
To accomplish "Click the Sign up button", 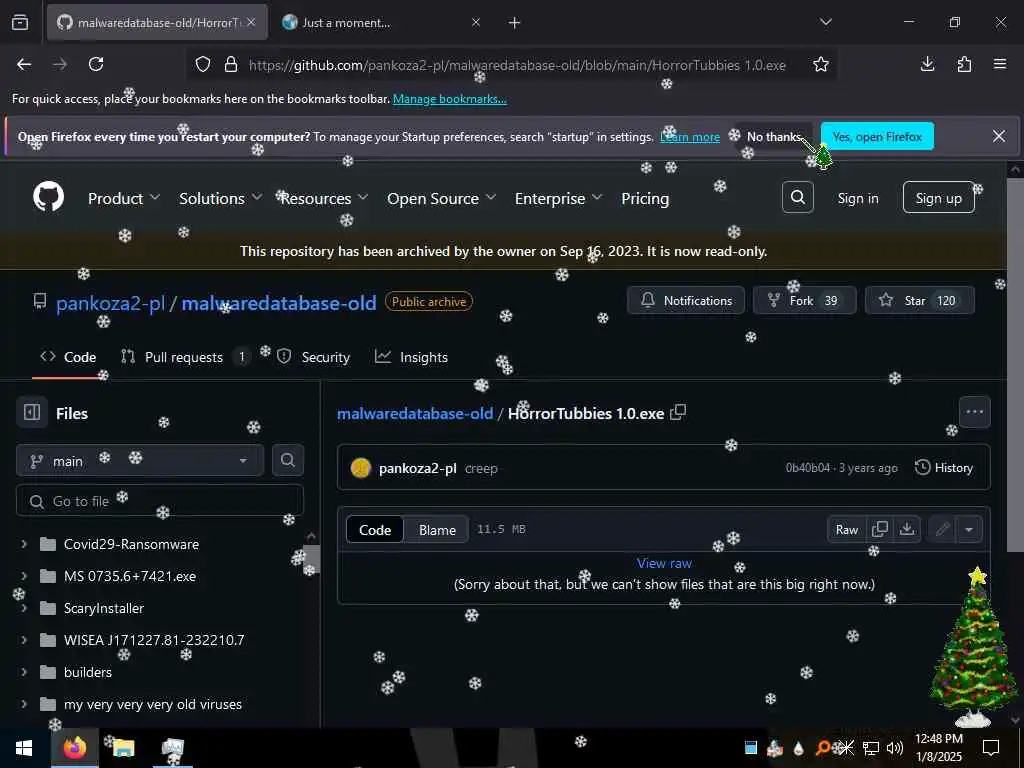I will (938, 198).
